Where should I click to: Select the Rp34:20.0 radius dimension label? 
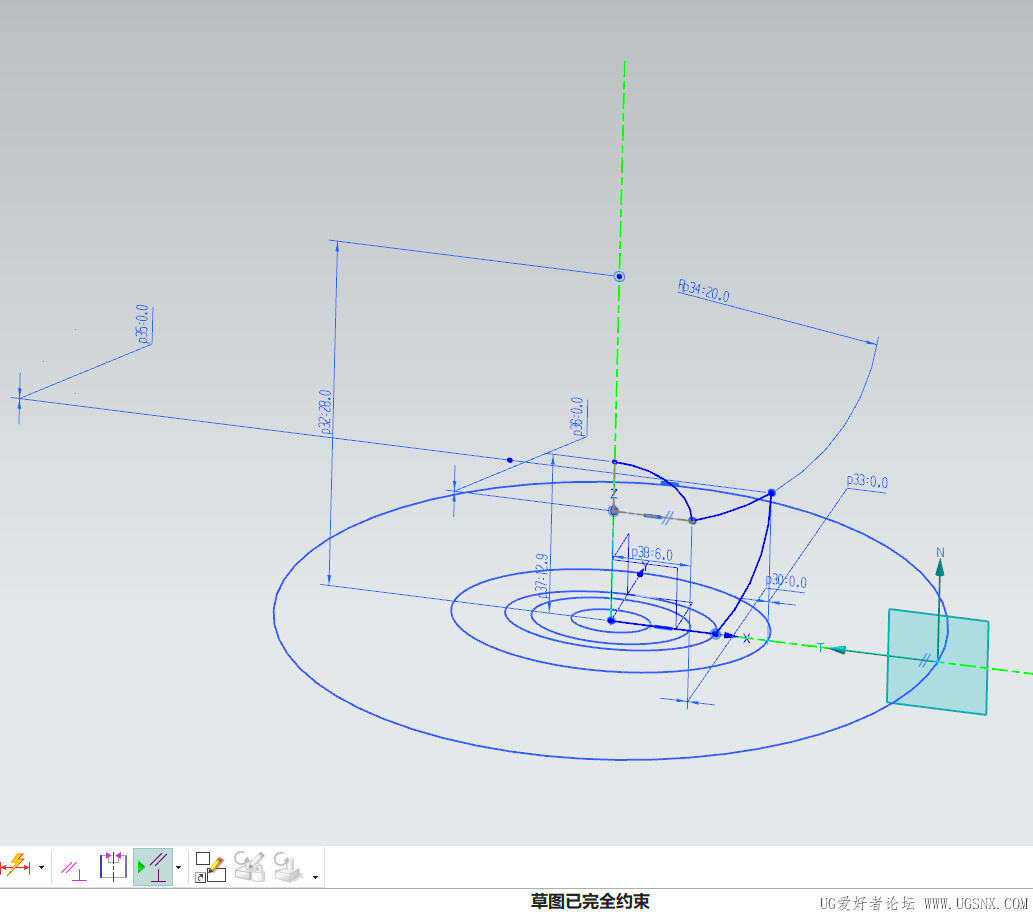pos(704,291)
